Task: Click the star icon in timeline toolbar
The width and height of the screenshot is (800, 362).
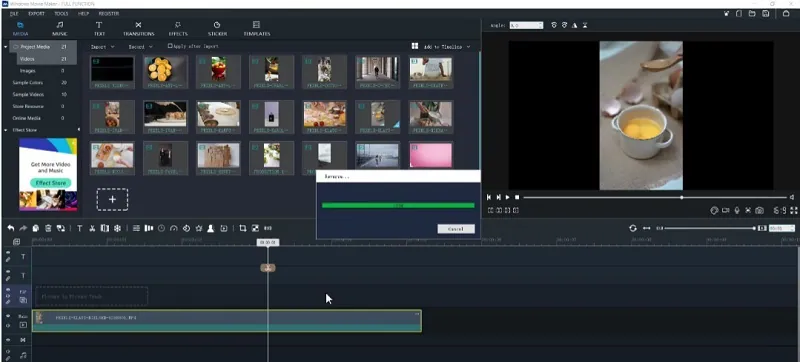Action: [x=198, y=228]
